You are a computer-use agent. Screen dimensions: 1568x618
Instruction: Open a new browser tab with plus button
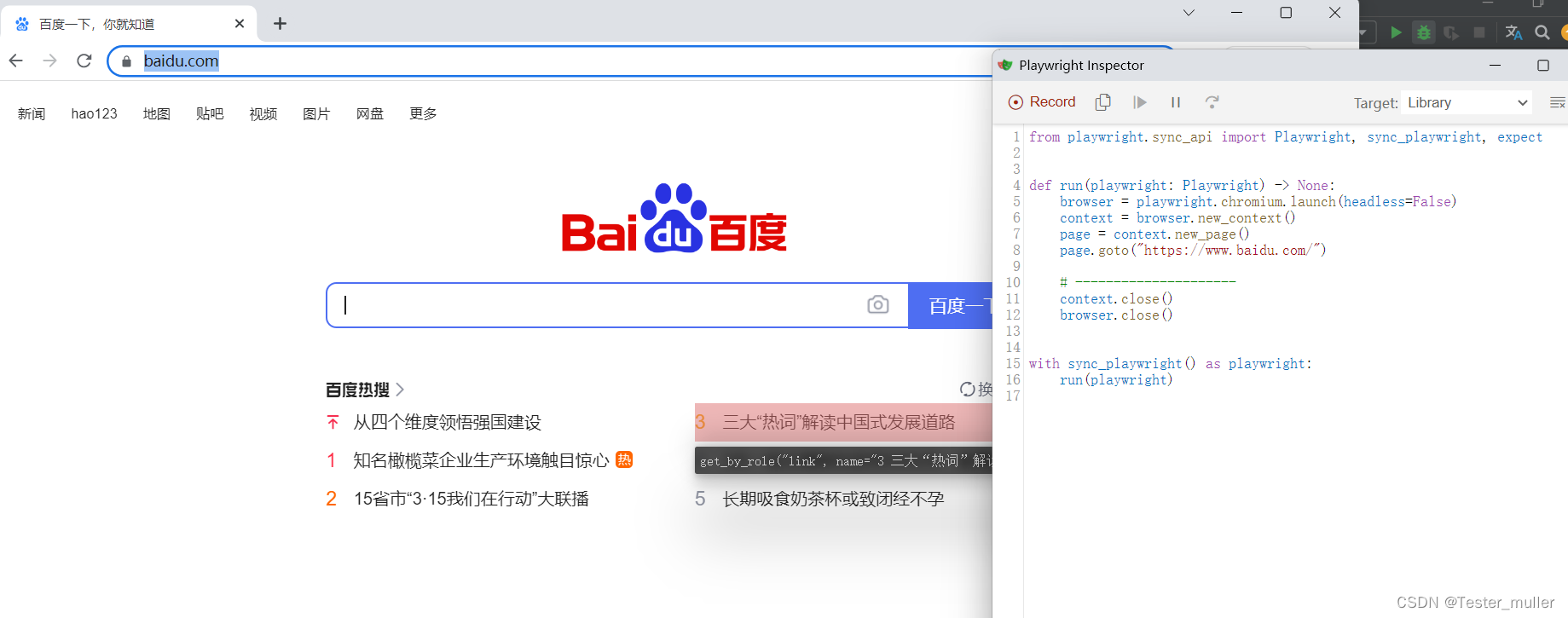click(280, 24)
